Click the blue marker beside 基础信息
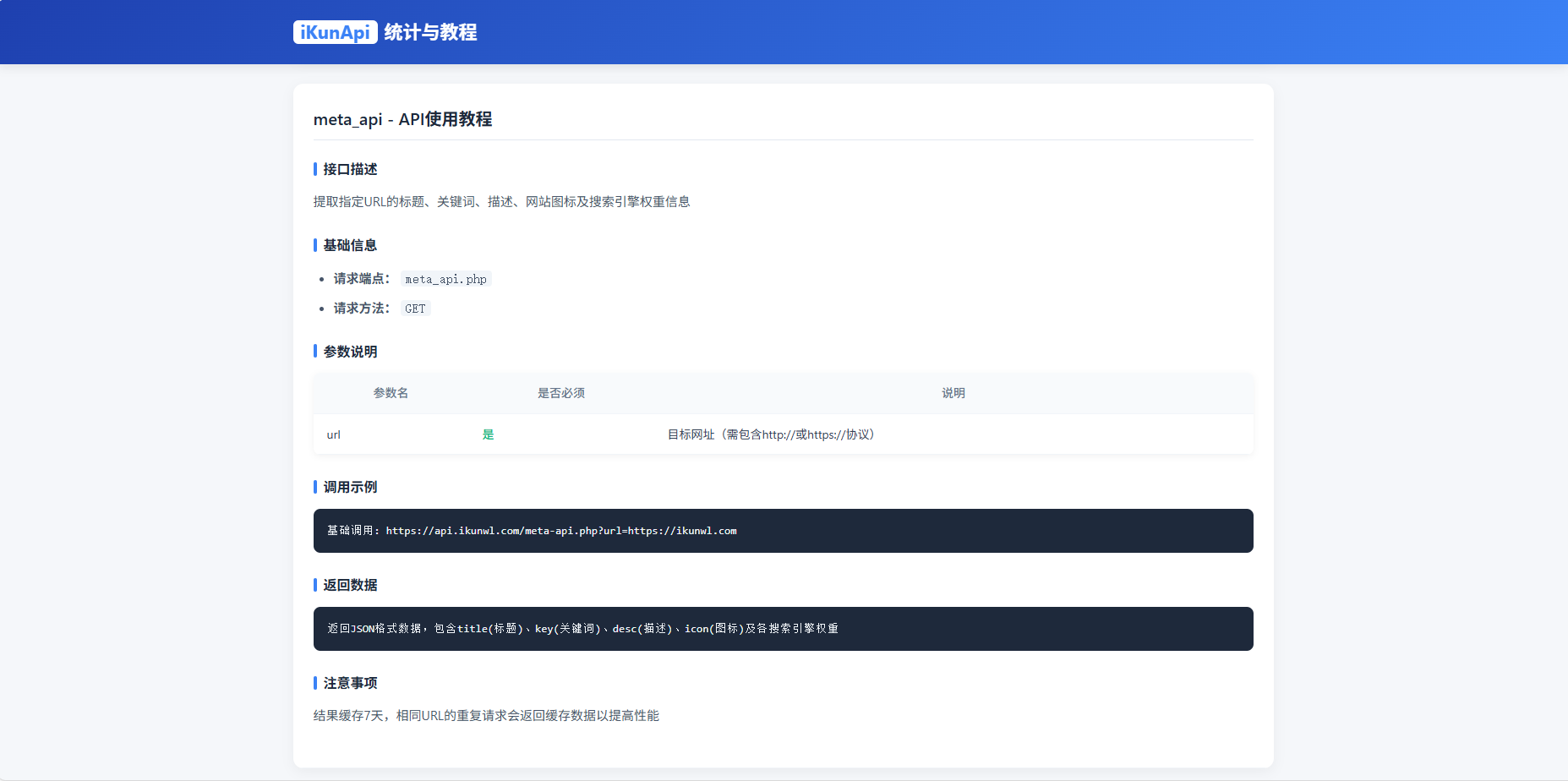 coord(314,245)
